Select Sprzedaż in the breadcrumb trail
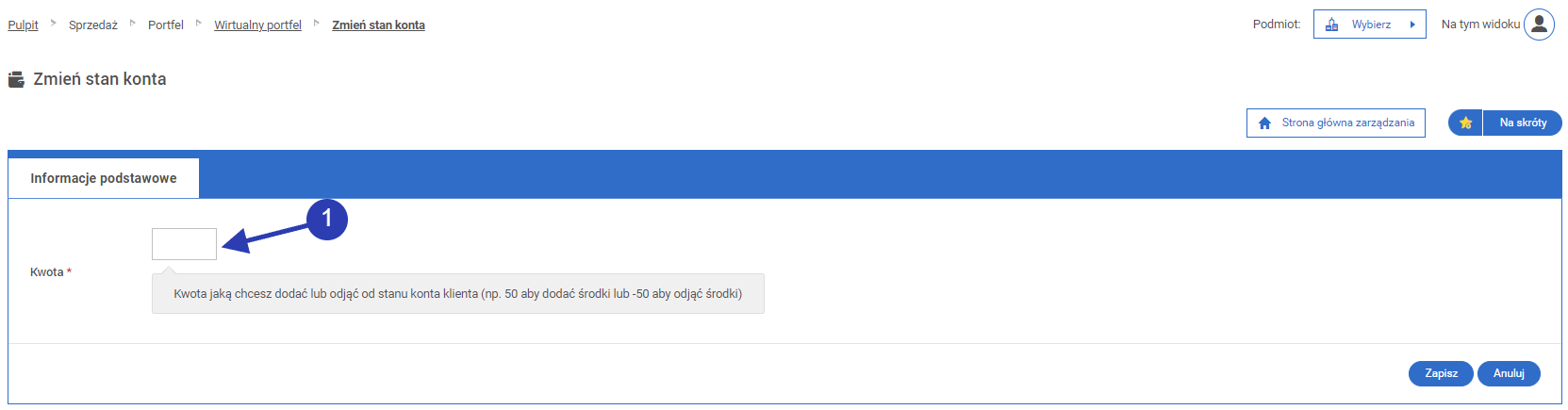 tap(93, 25)
